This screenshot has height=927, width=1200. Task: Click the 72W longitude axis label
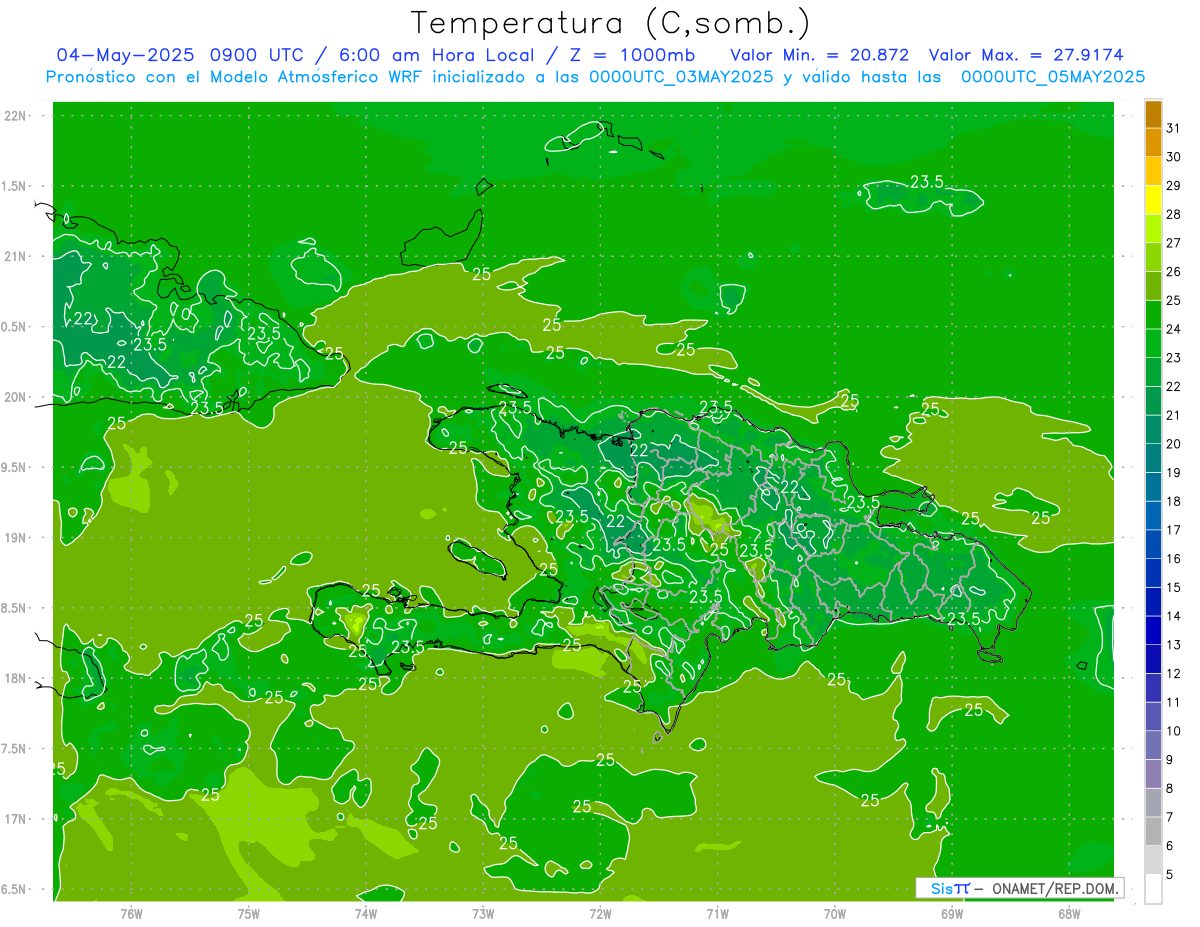tap(600, 913)
